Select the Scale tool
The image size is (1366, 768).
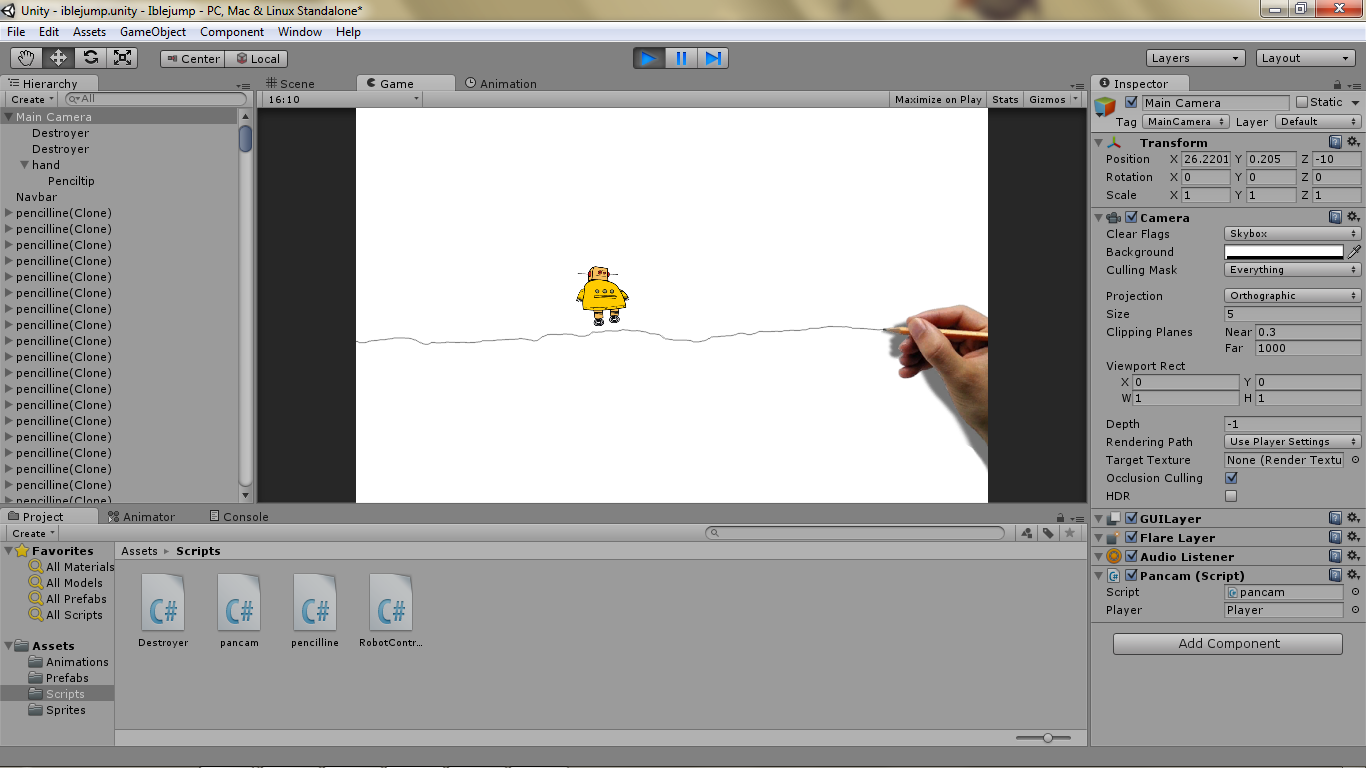click(122, 57)
